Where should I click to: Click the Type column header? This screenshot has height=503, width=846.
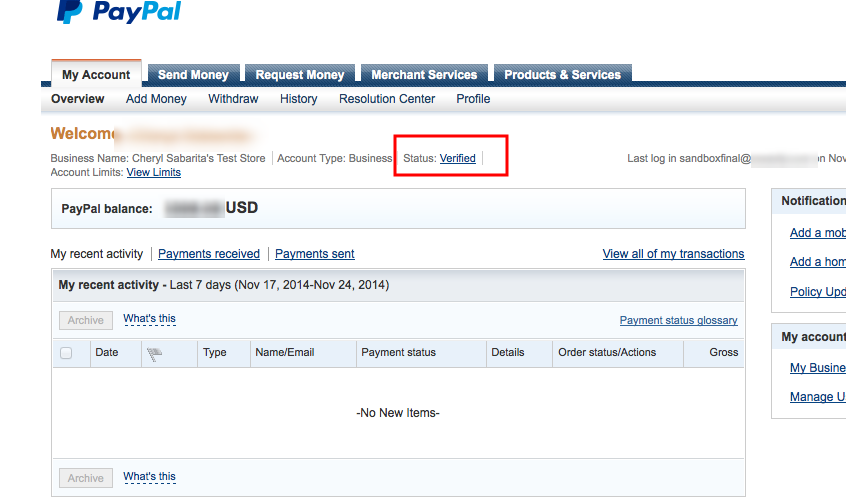tap(215, 352)
